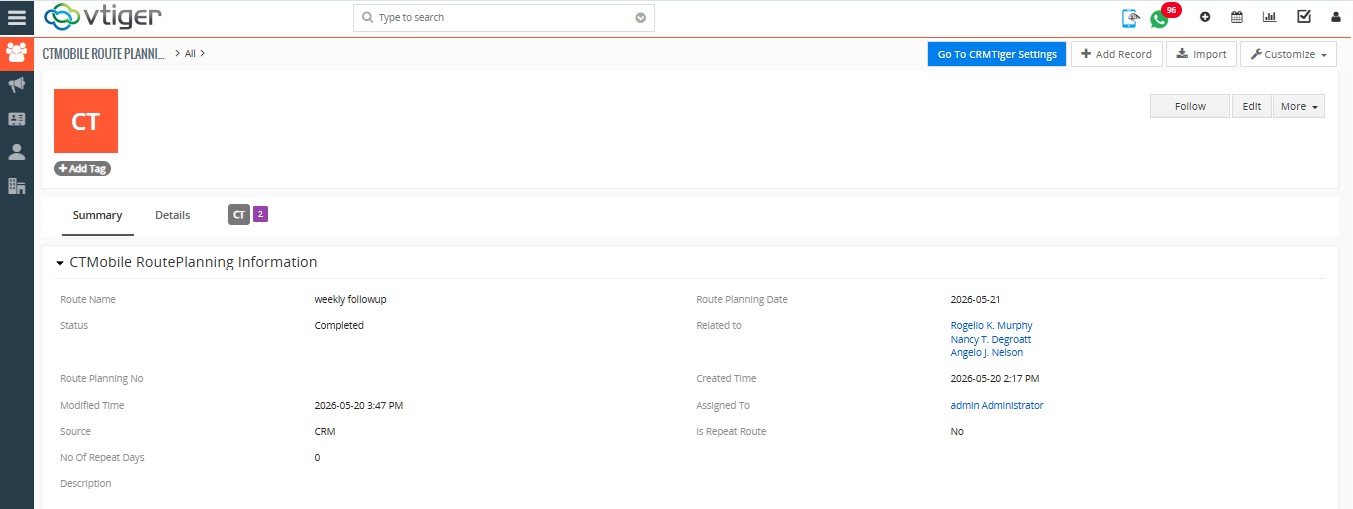The image size is (1353, 509).
Task: Click the quick create plus icon
Action: (1205, 17)
